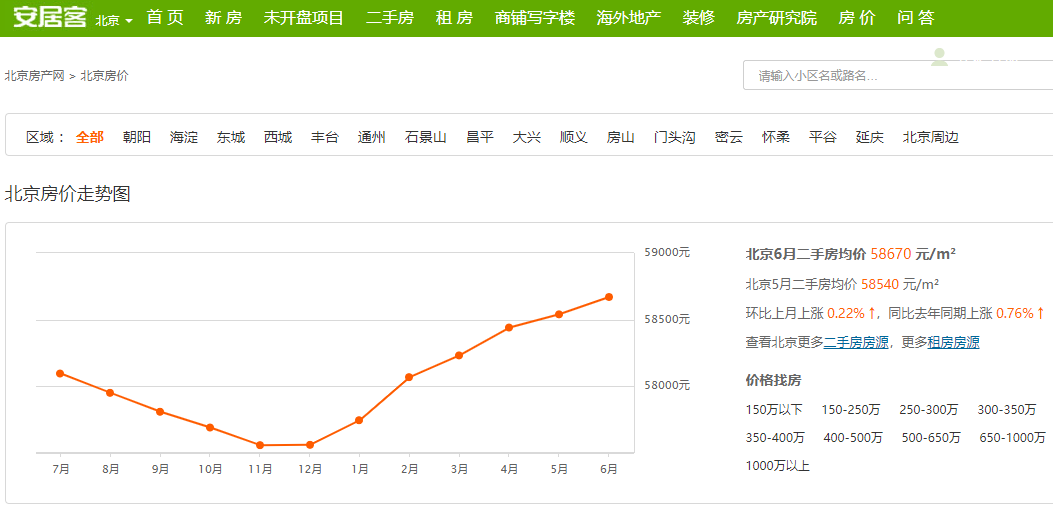
Task: Open 未开盘项目 in the top menu
Action: click(304, 18)
